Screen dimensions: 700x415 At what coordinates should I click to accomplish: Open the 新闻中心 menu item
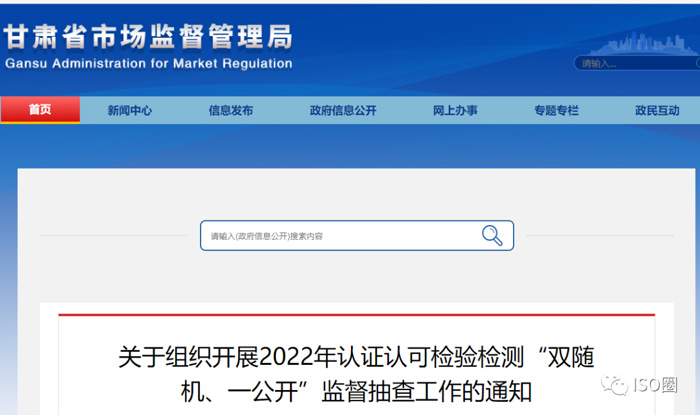[130, 110]
